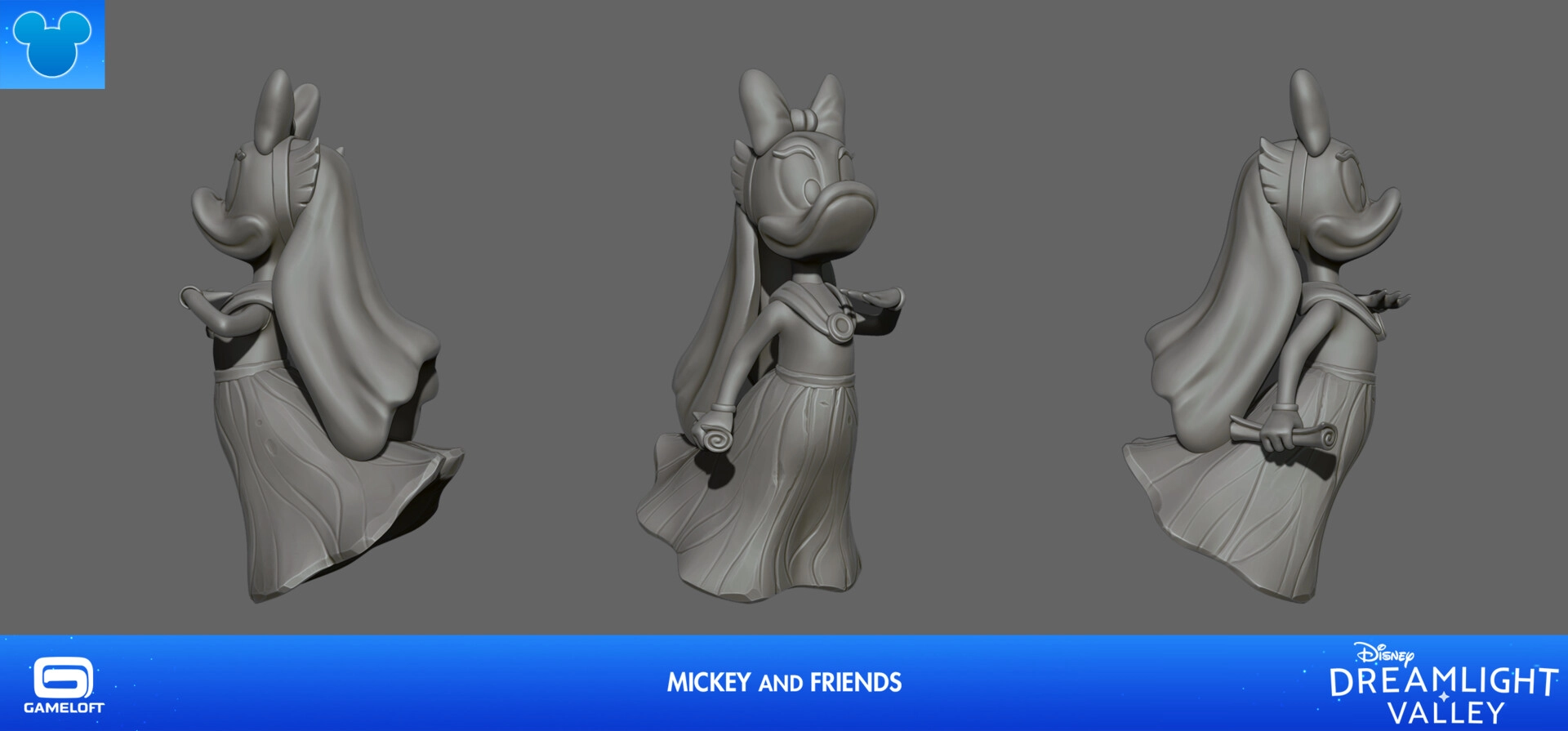
Task: Select the center statue front view
Action: pyautogui.click(x=776, y=343)
